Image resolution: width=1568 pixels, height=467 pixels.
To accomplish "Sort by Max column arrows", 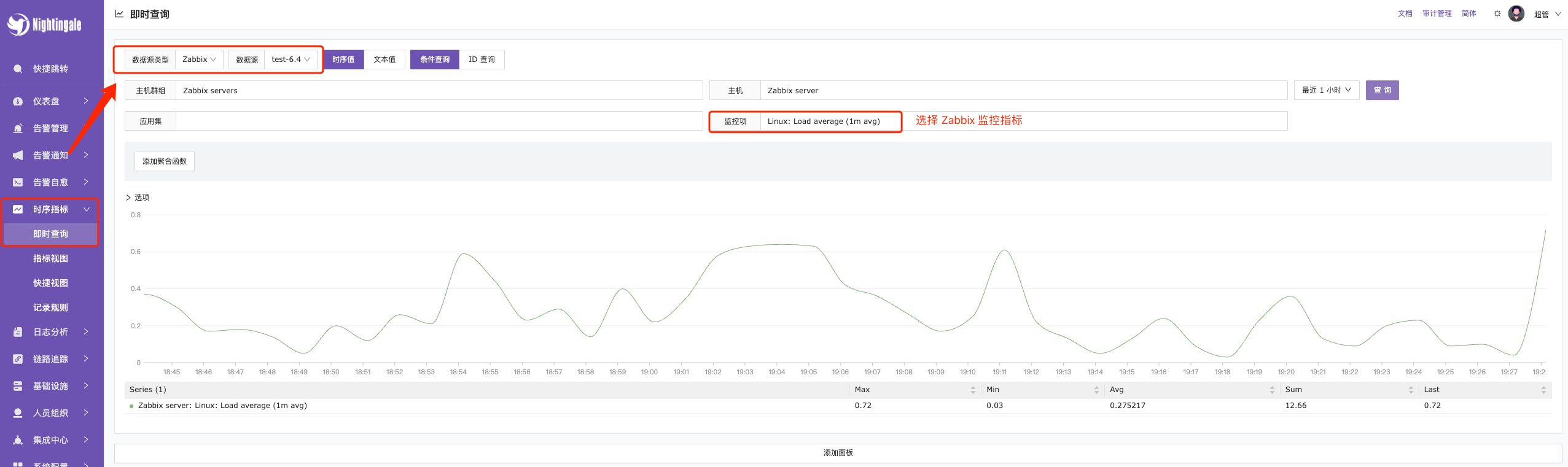I will (973, 390).
